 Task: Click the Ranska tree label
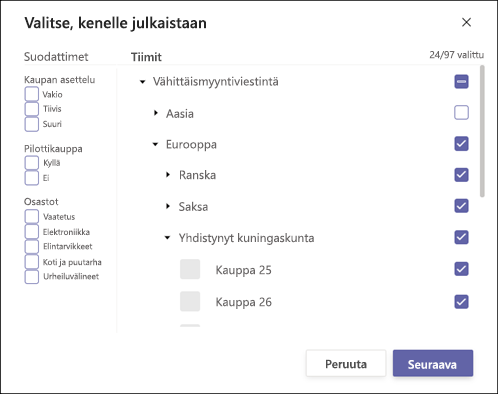click(197, 175)
